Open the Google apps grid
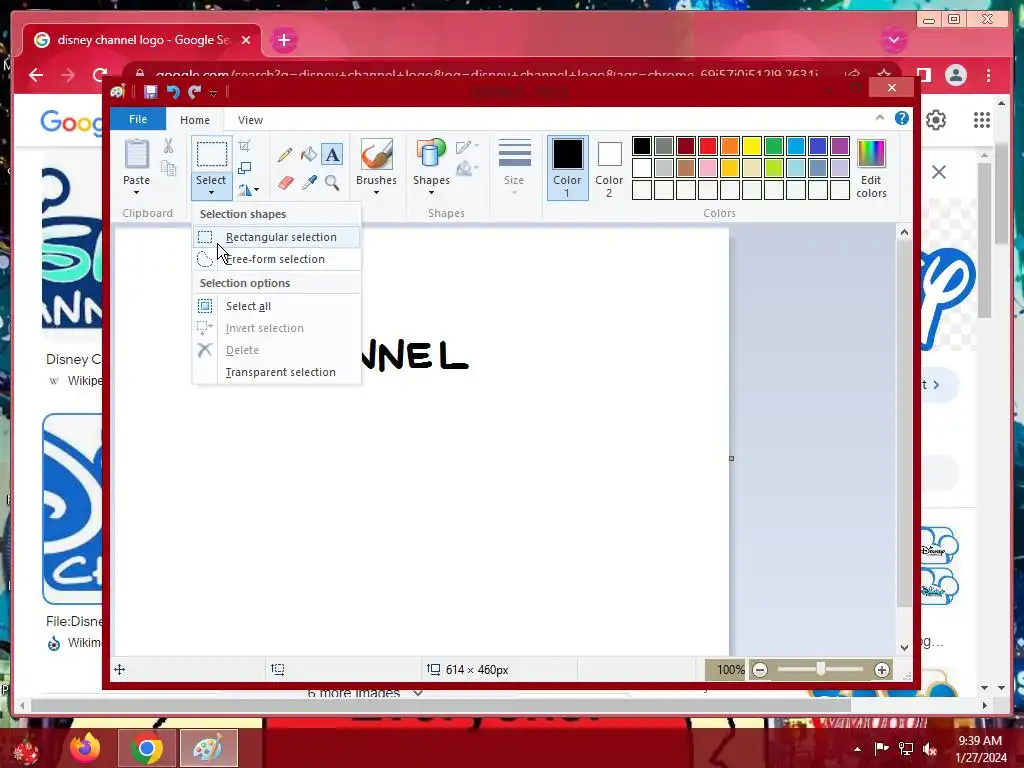1024x768 pixels. click(982, 120)
